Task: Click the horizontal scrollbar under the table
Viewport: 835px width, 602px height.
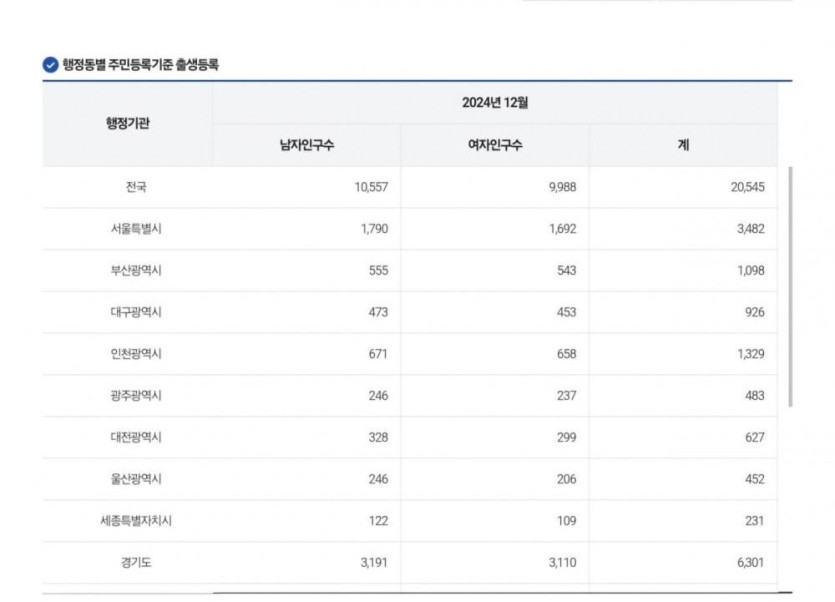Action: pos(495,592)
